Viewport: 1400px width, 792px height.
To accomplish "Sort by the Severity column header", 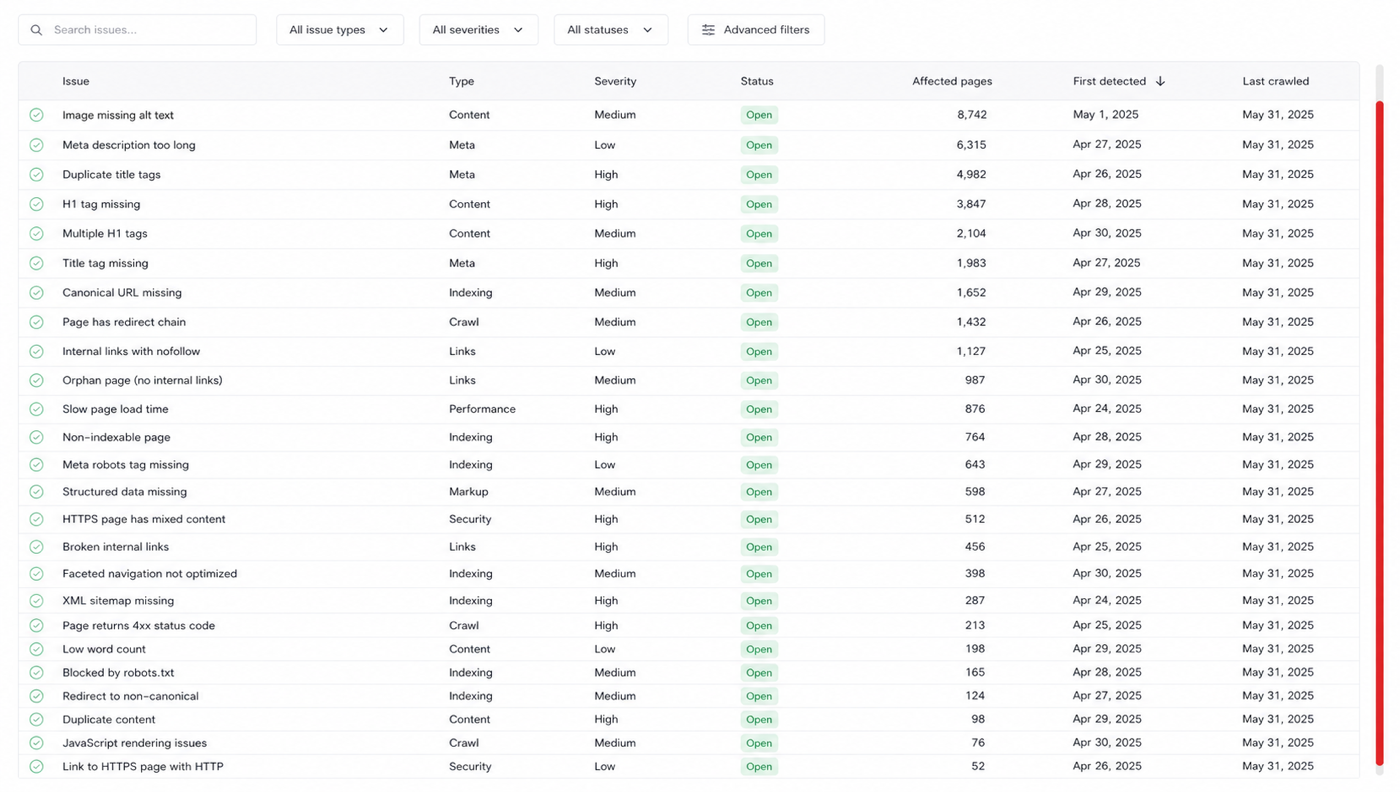I will [x=615, y=81].
